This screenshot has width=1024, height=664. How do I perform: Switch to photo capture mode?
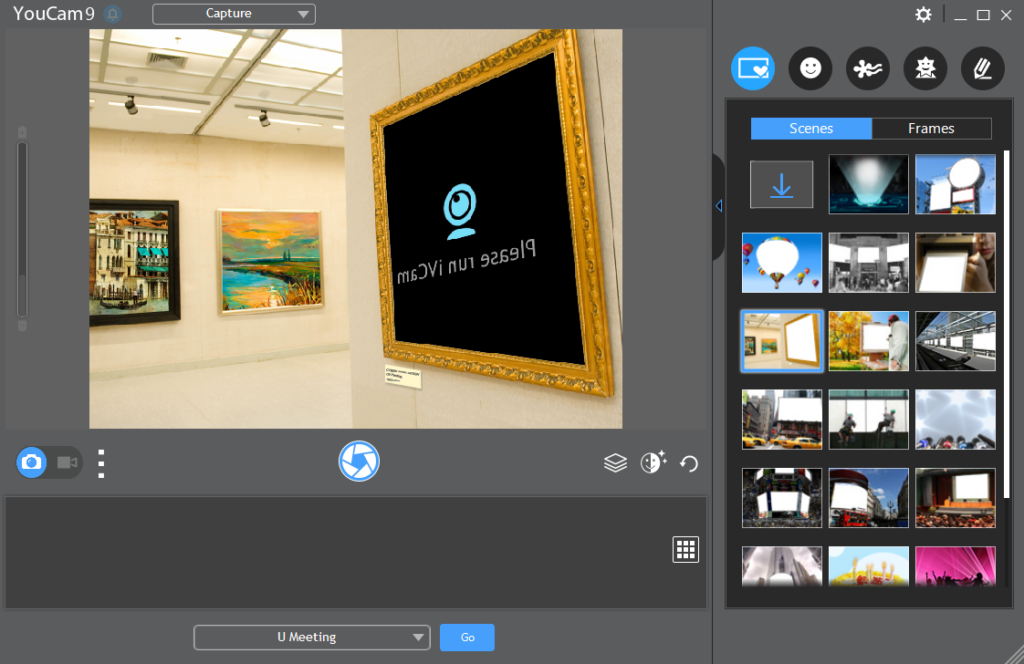click(31, 462)
